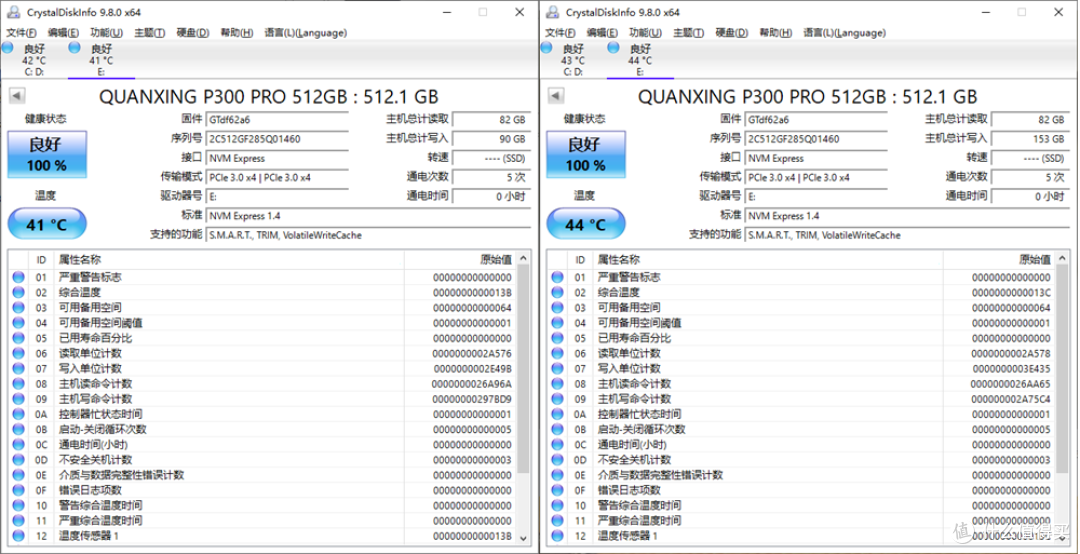Click status orb for 09 主机写命令计数, left window
1080x554 pixels.
pyautogui.click(x=18, y=399)
